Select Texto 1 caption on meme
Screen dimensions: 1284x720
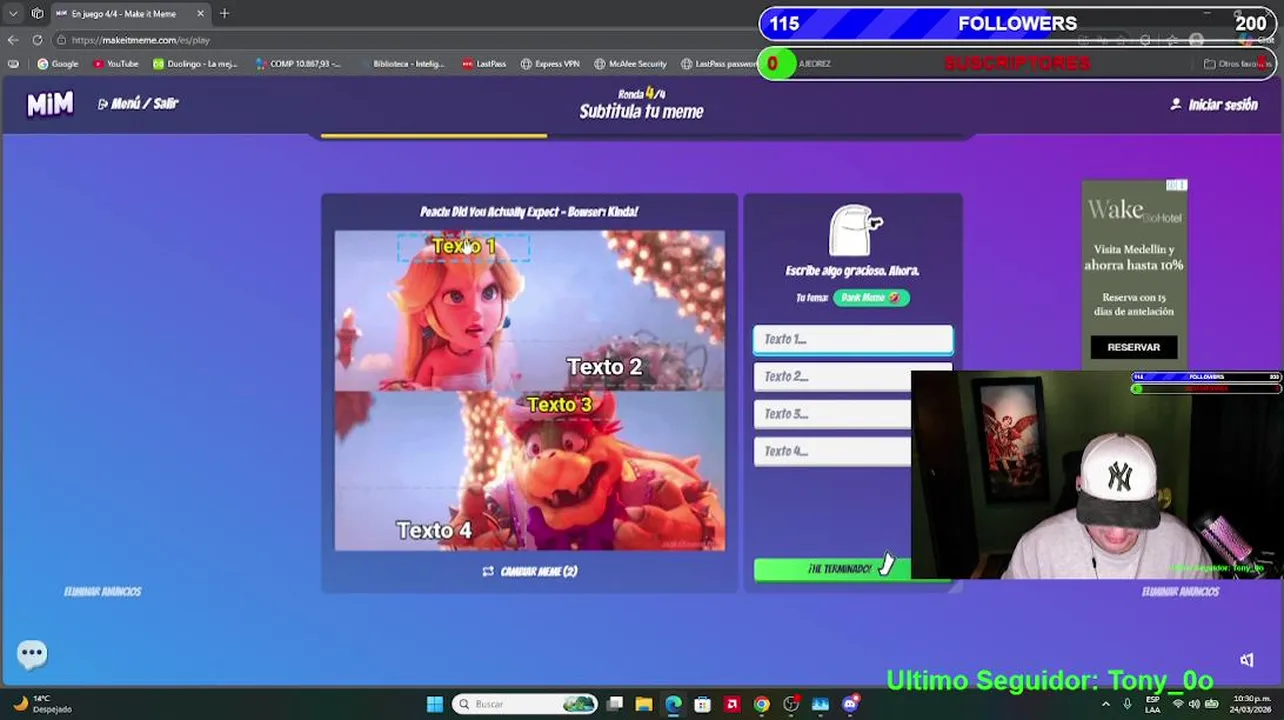[463, 246]
